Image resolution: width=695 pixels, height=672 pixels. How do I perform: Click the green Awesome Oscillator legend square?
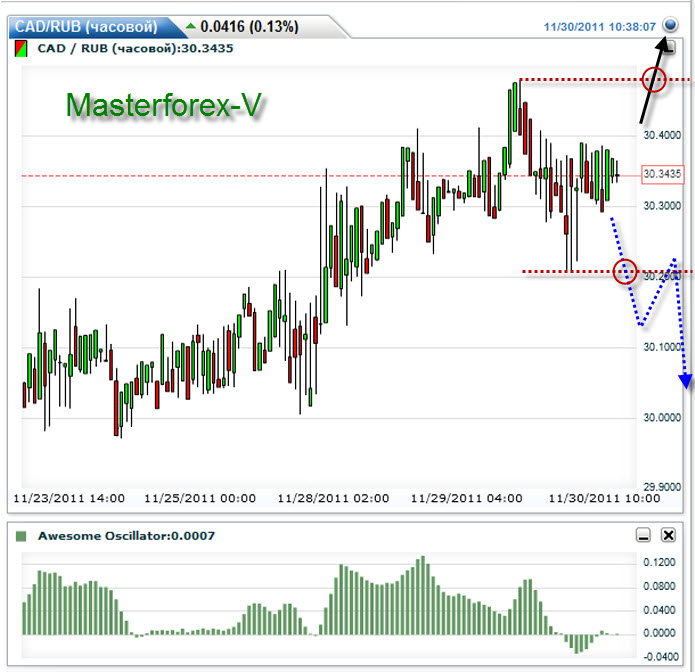coord(21,536)
